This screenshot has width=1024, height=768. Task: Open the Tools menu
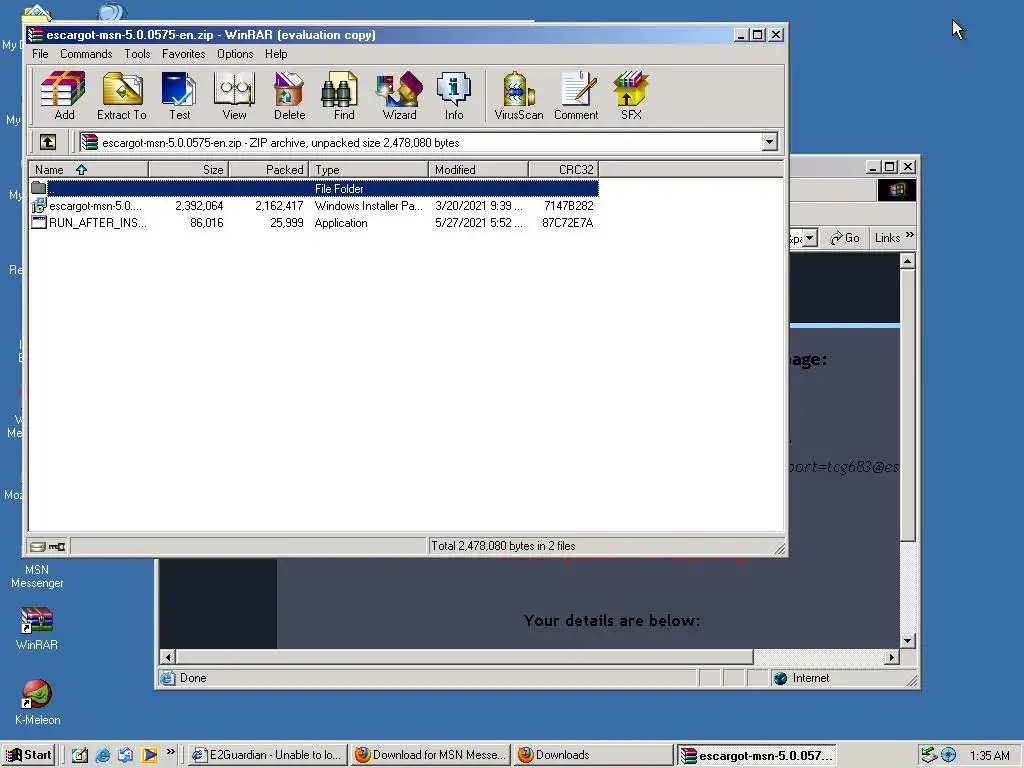point(137,54)
